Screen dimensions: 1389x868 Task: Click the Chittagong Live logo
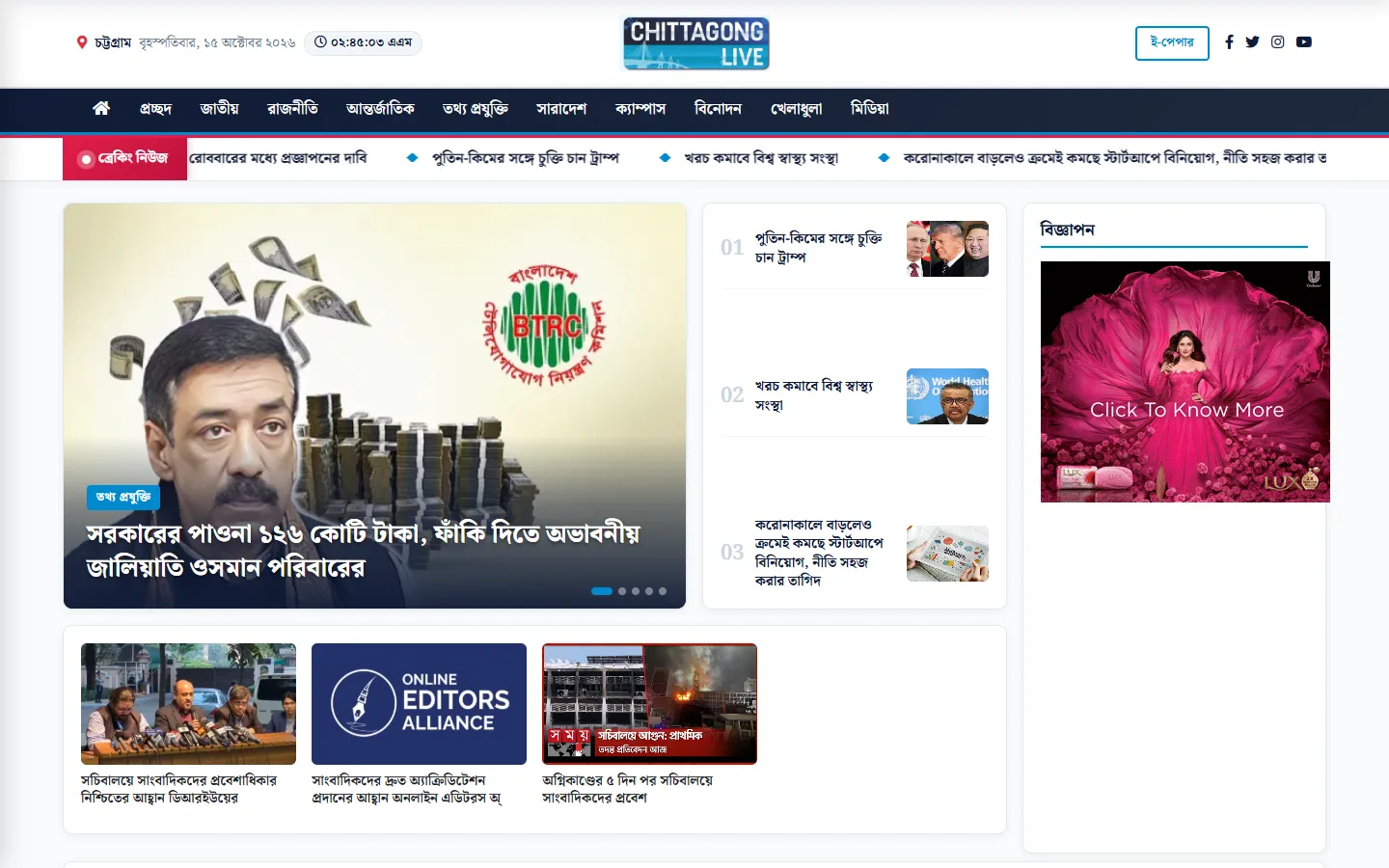point(695,43)
